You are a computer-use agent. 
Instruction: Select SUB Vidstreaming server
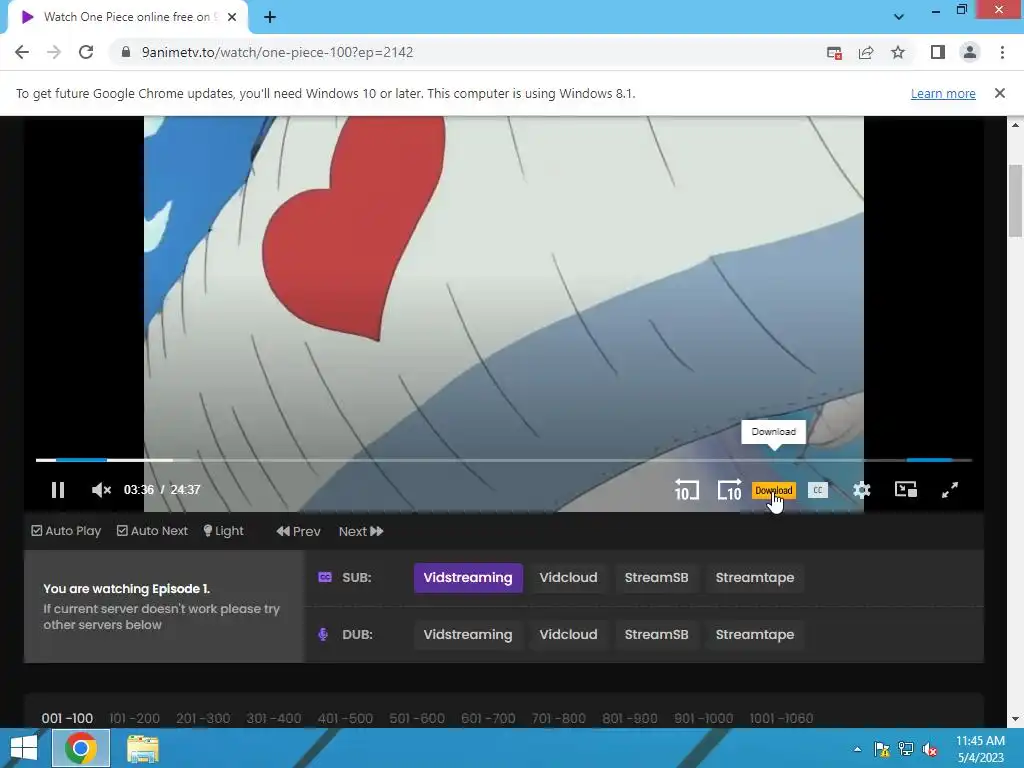[x=468, y=578]
